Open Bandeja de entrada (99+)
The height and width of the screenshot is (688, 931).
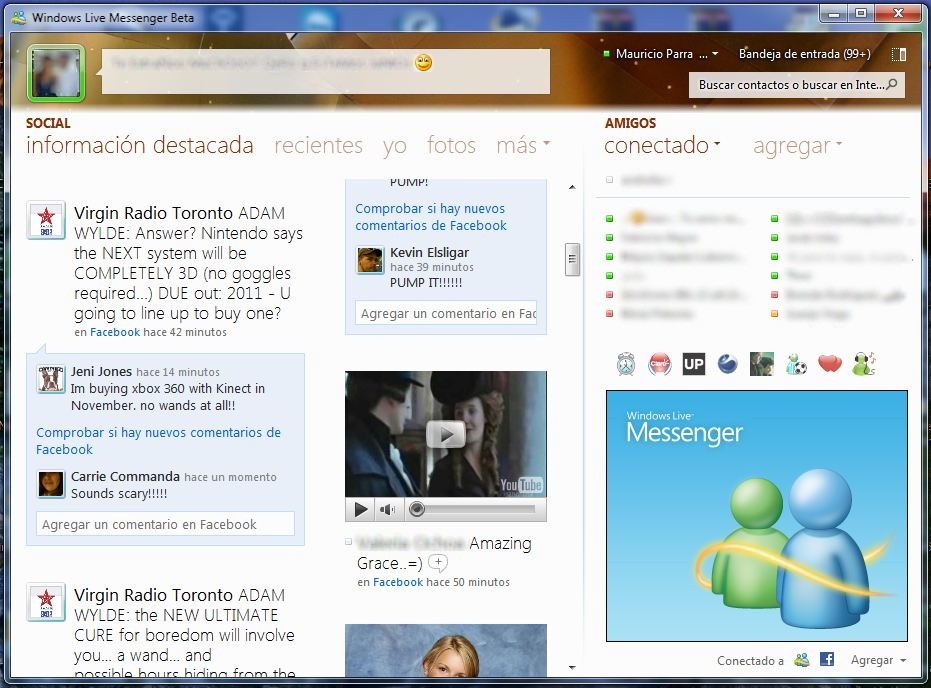(x=804, y=54)
